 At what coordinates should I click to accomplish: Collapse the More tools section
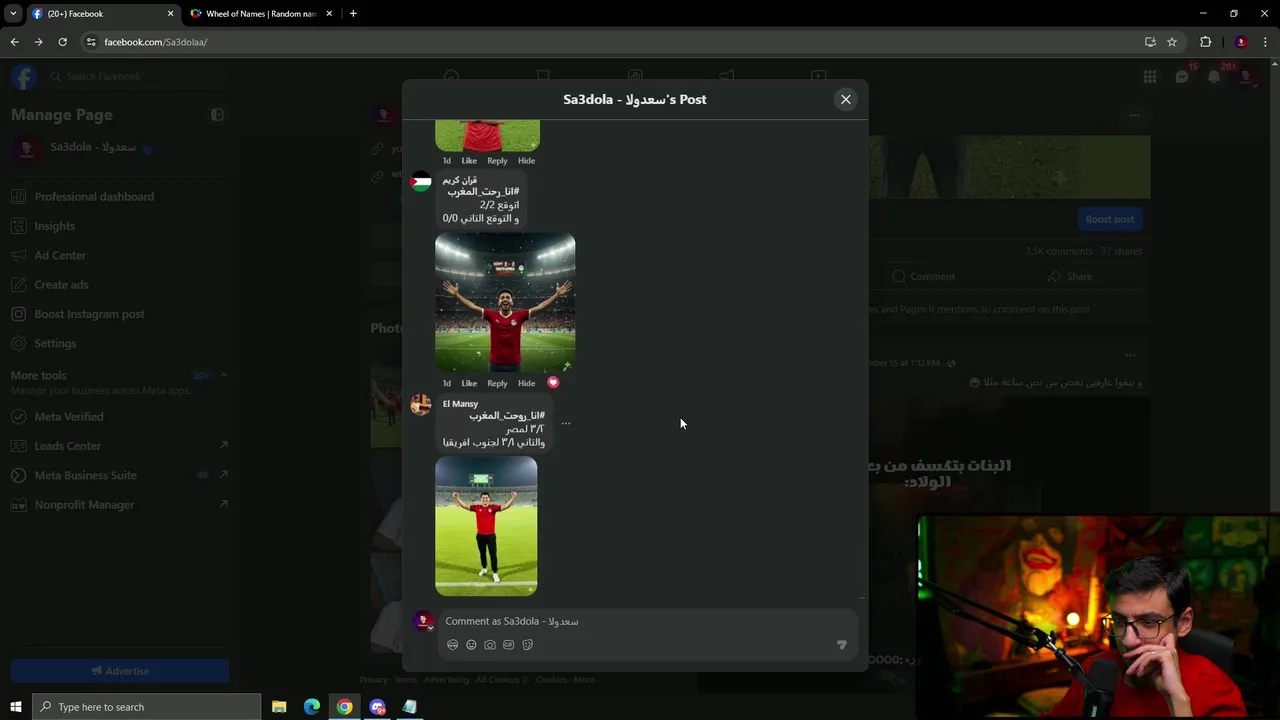pyautogui.click(x=224, y=375)
